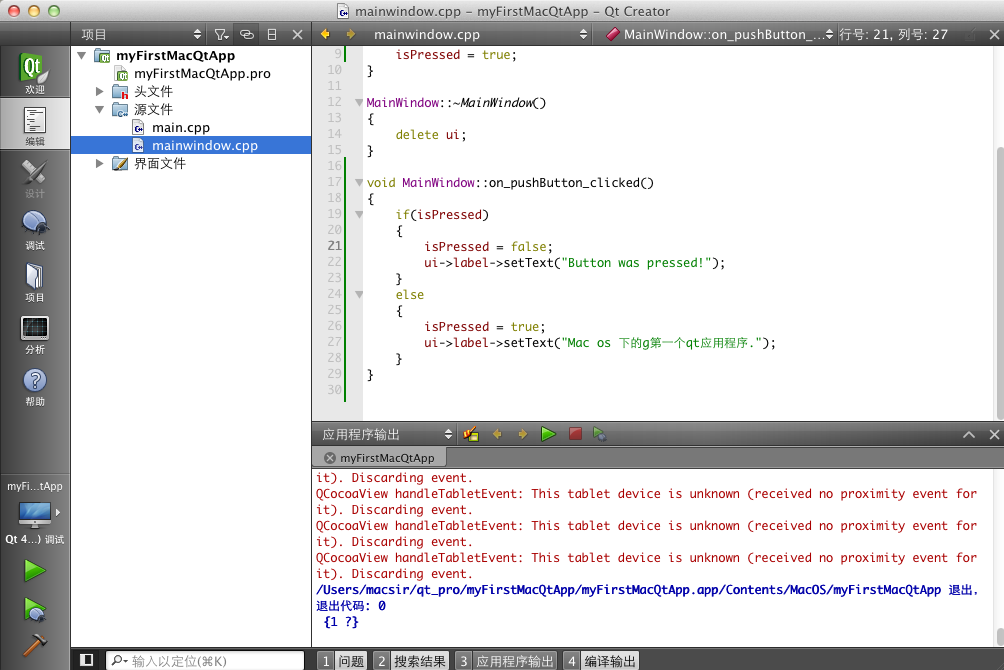
Task: Expand the 头文件 folder
Action: pyautogui.click(x=100, y=92)
